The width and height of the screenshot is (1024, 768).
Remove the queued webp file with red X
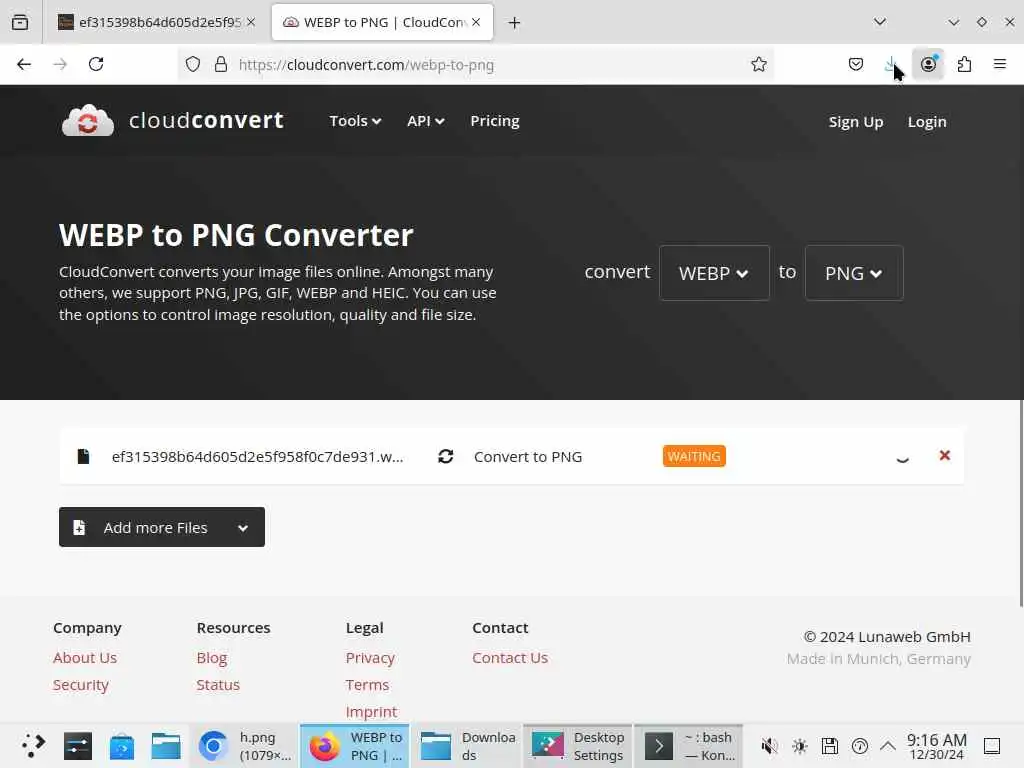coord(944,455)
